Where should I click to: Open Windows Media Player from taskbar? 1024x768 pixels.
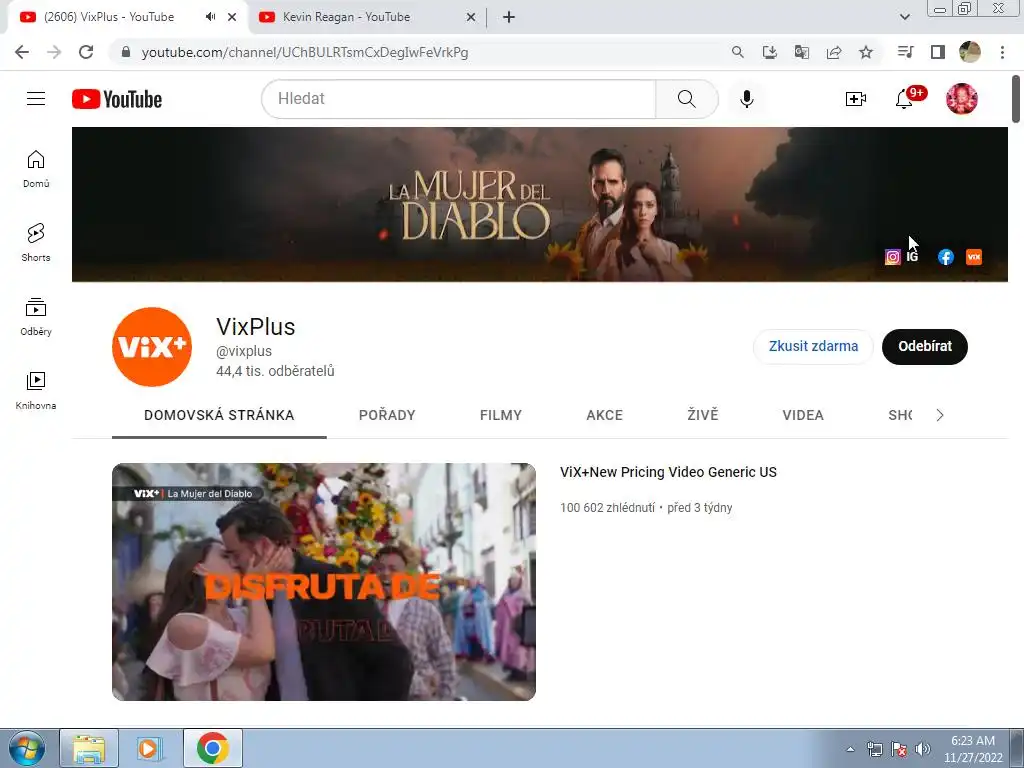pyautogui.click(x=150, y=748)
